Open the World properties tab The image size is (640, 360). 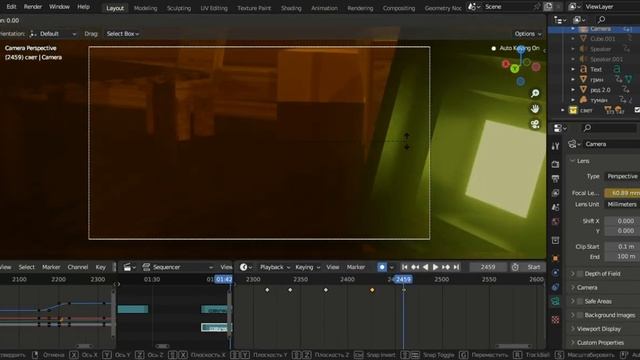[x=555, y=222]
